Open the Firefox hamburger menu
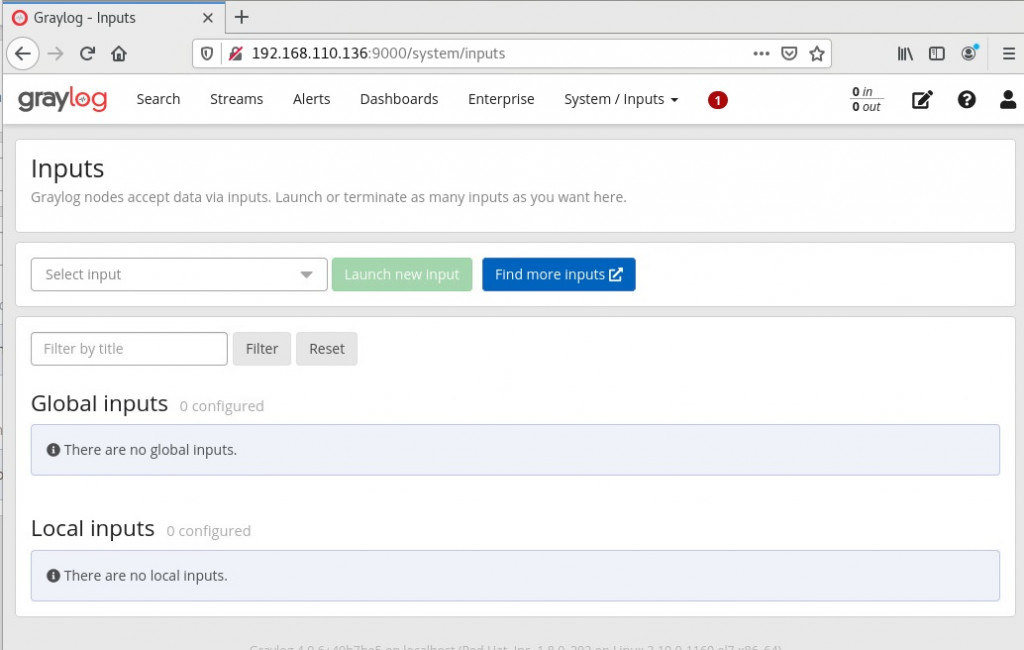 tap(1009, 54)
